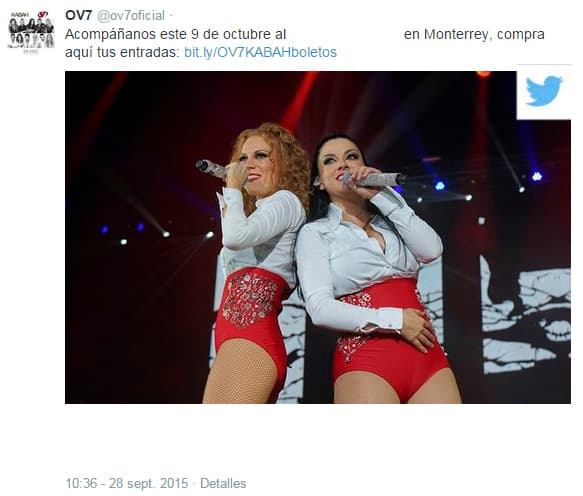Click the Detalles link
The width and height of the screenshot is (583, 496).
(x=223, y=483)
